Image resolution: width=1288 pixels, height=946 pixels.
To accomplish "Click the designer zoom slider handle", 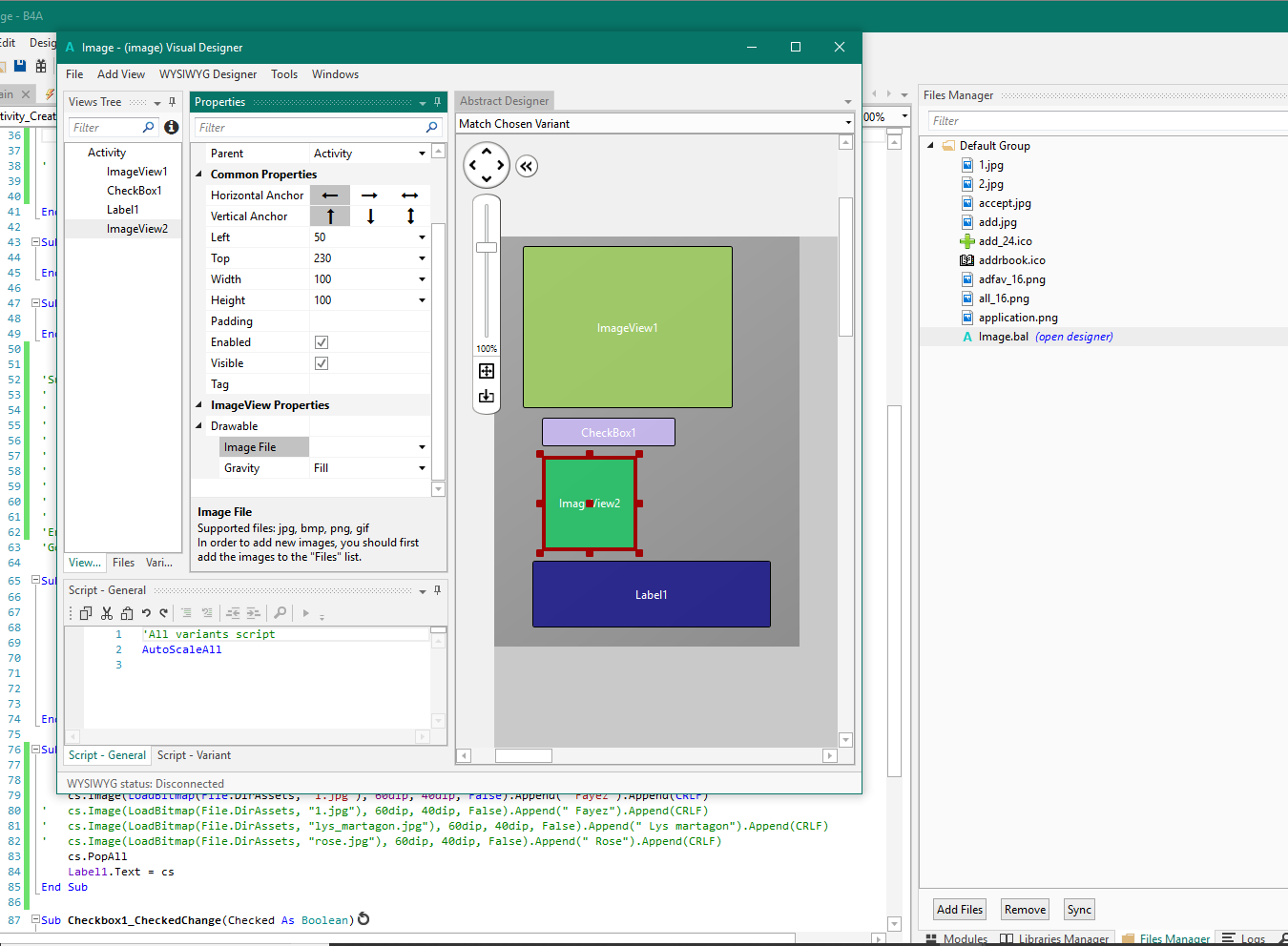I will 487,248.
